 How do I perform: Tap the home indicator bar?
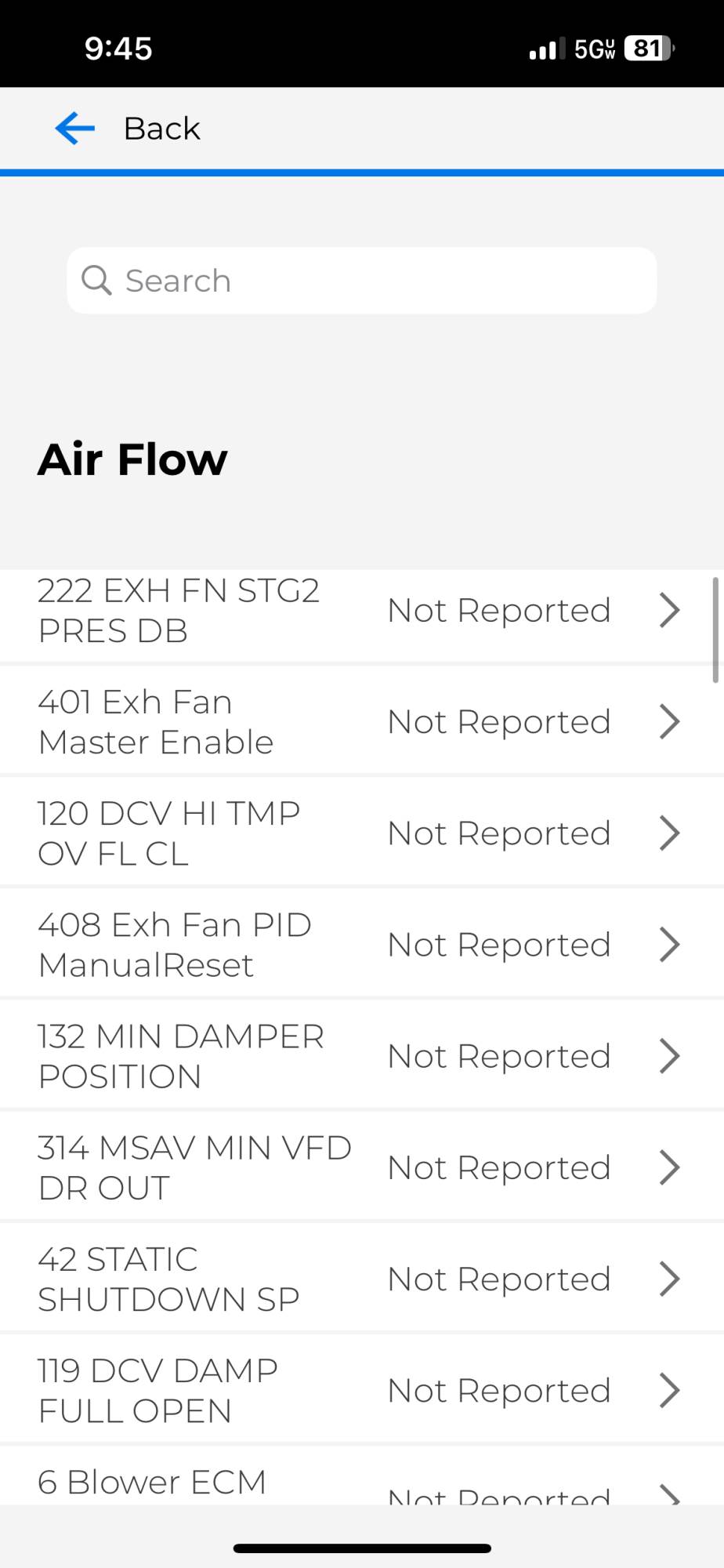[362, 1548]
